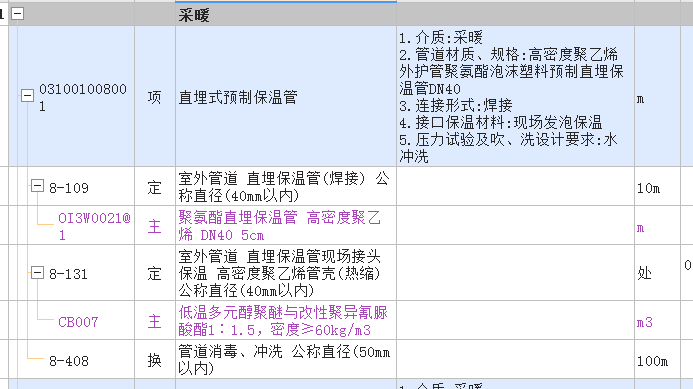The height and width of the screenshot is (389, 693).
Task: Click the 处 unit cell
Action: (657, 273)
